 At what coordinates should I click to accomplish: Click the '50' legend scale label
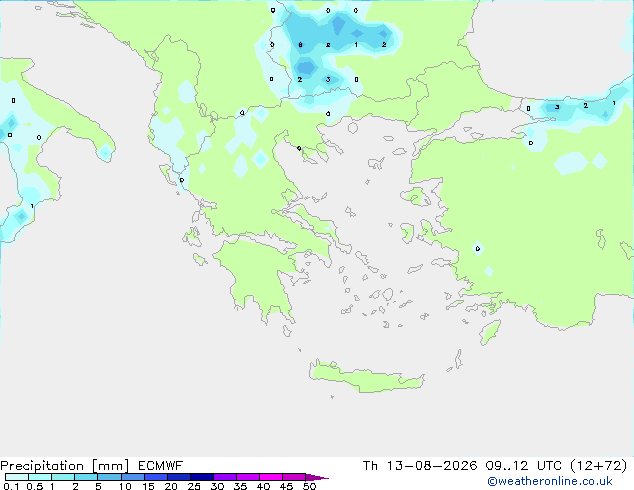coord(309,486)
